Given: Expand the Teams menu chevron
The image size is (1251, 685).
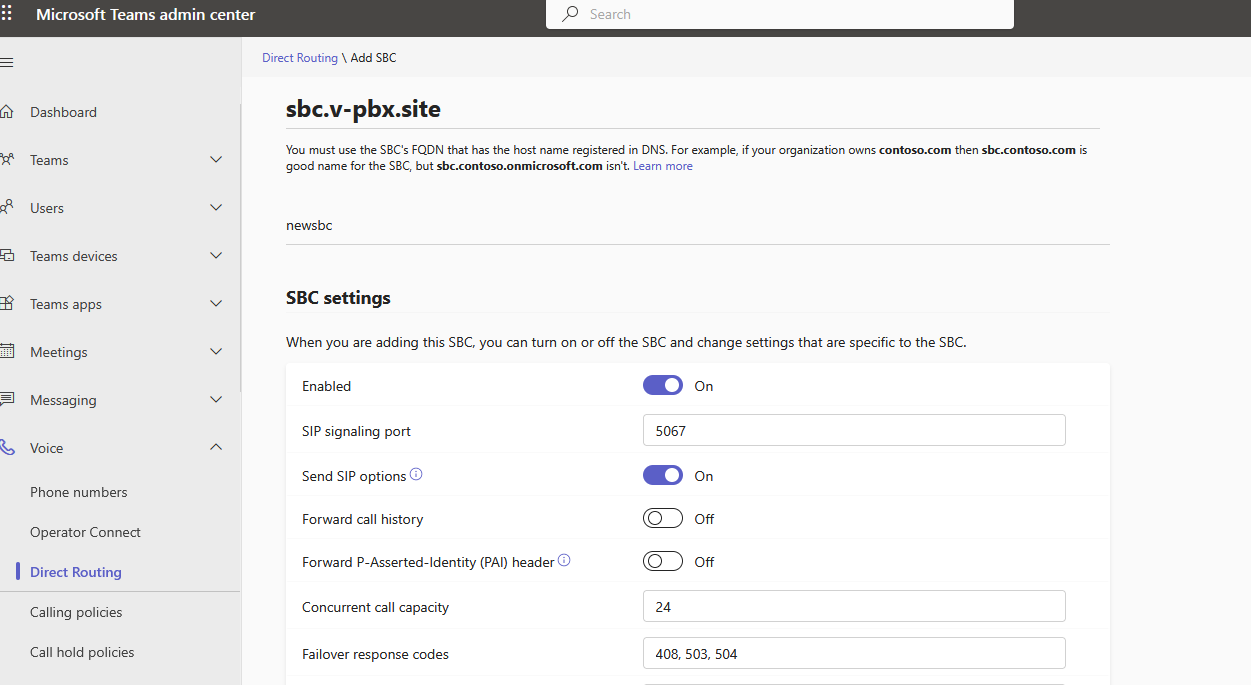Looking at the screenshot, I should (x=216, y=160).
